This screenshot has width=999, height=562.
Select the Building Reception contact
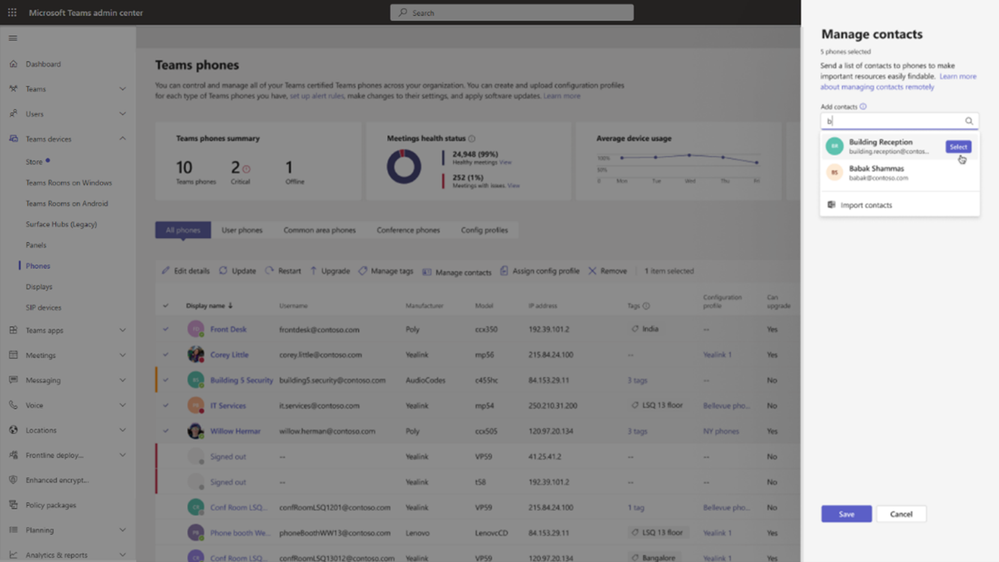click(958, 147)
